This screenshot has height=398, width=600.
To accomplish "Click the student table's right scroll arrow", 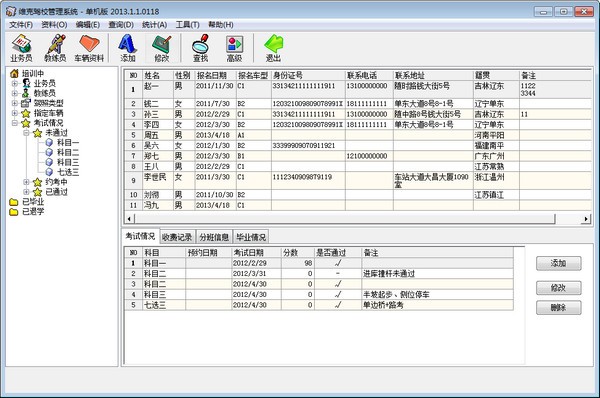I will point(586,219).
